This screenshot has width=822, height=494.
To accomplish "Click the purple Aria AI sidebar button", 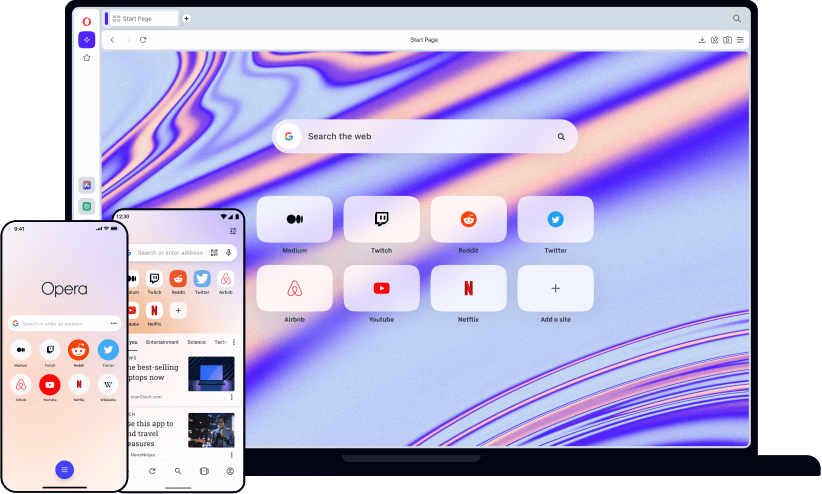I will 86,40.
